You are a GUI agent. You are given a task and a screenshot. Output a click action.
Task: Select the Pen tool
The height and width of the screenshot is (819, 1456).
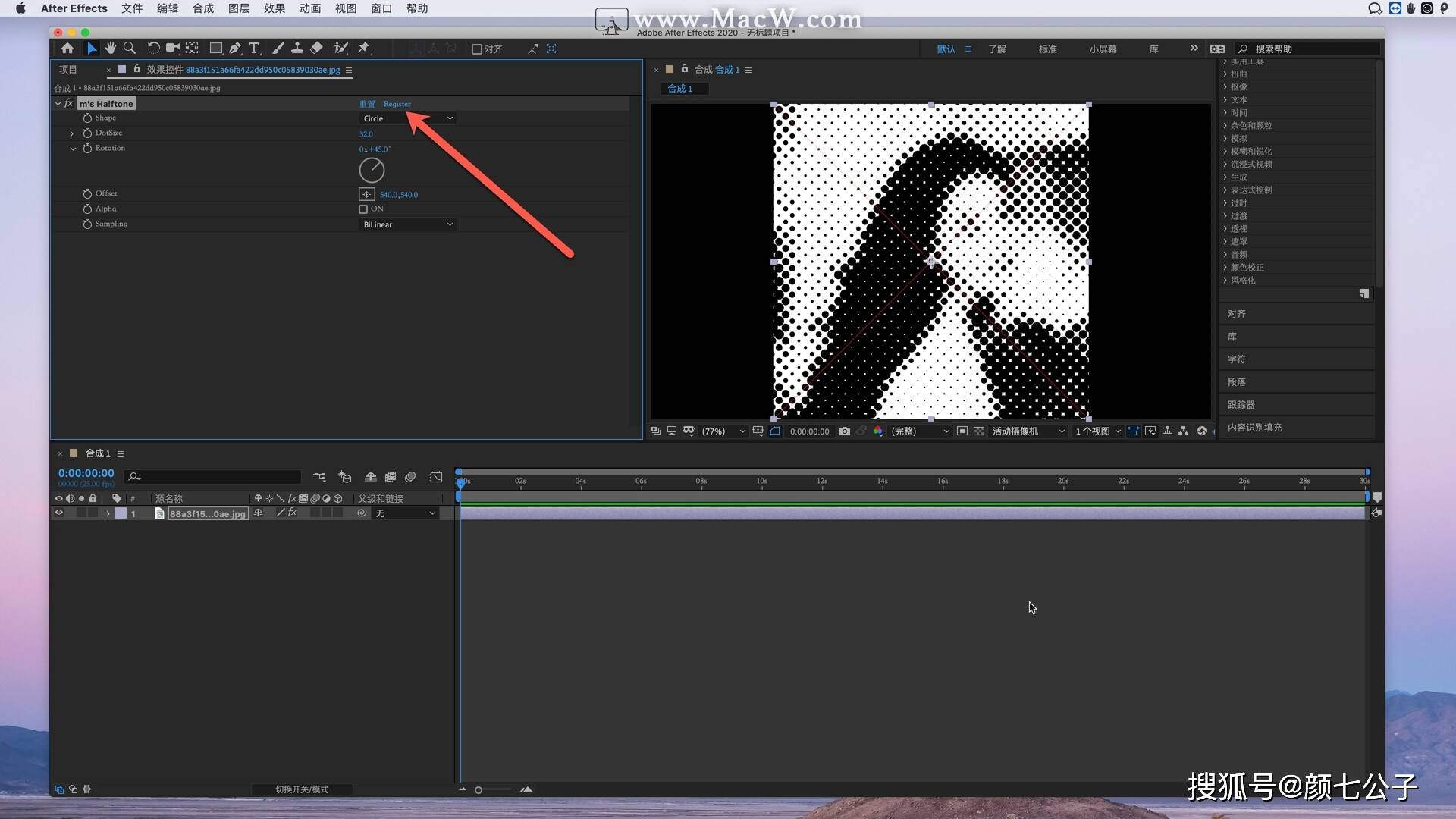click(235, 49)
